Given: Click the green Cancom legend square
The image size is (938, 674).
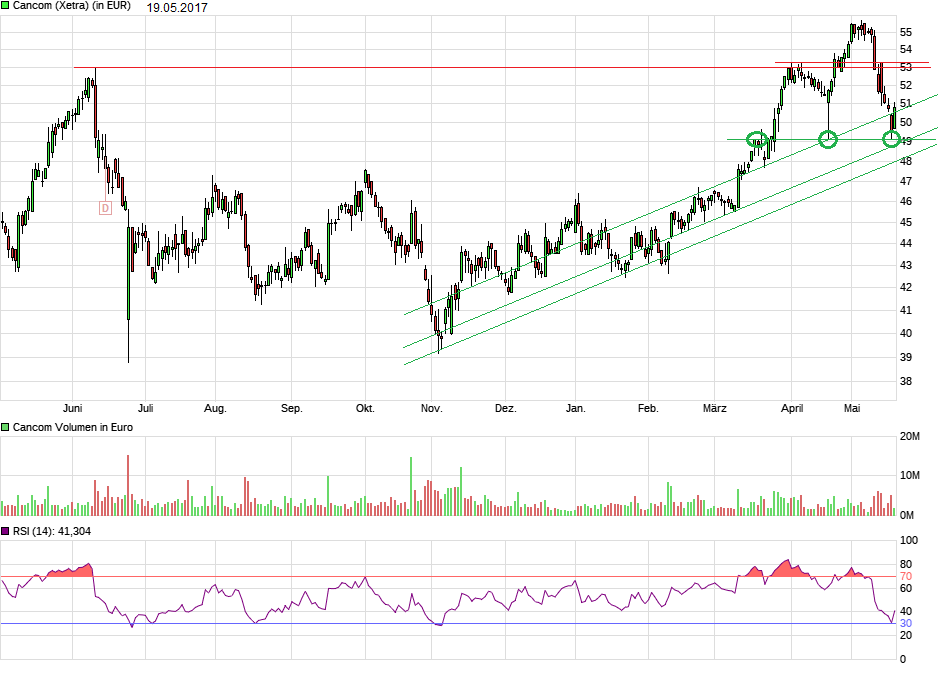Looking at the screenshot, I should click(5, 5).
